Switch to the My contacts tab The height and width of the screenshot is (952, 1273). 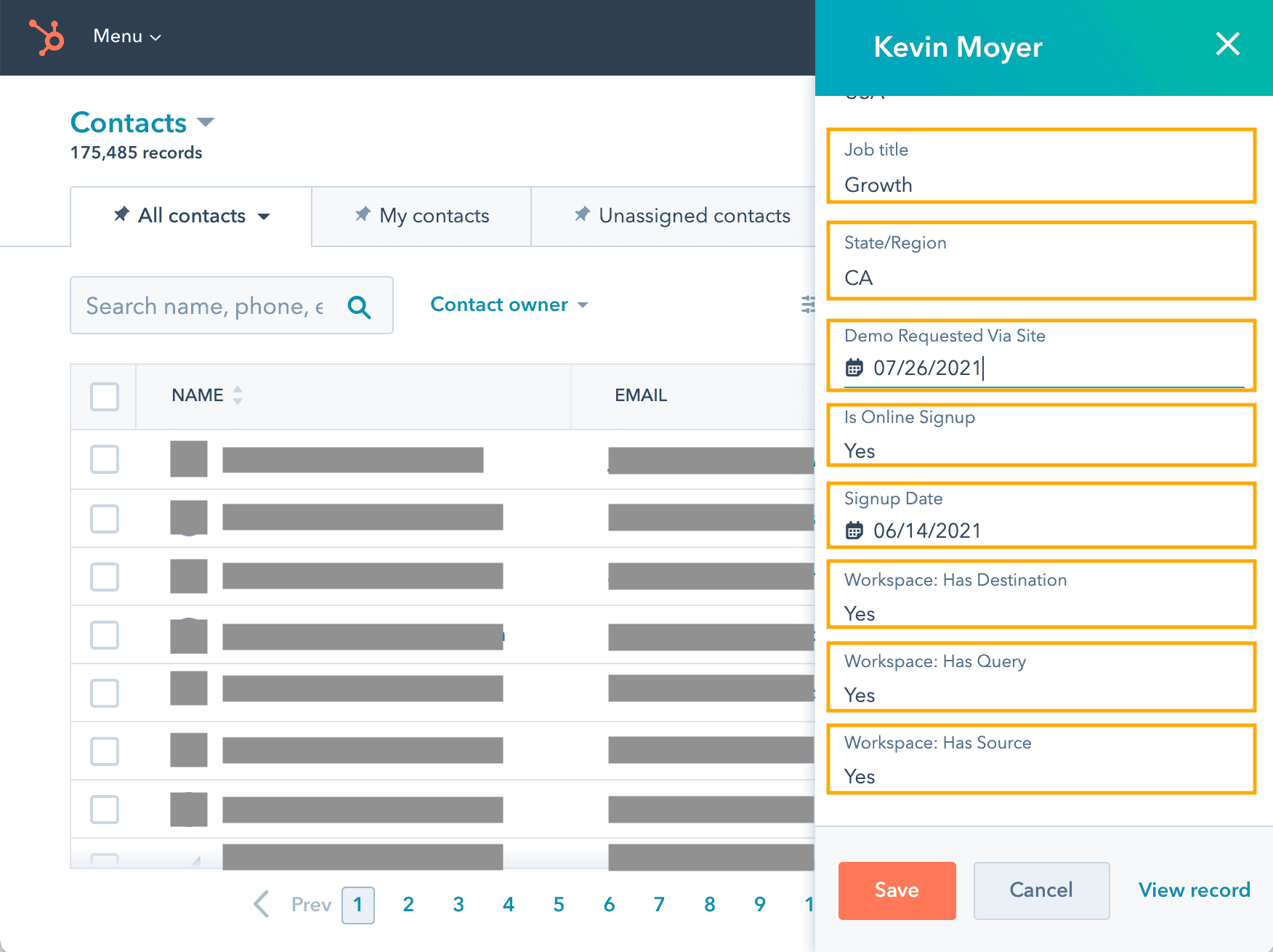click(433, 215)
